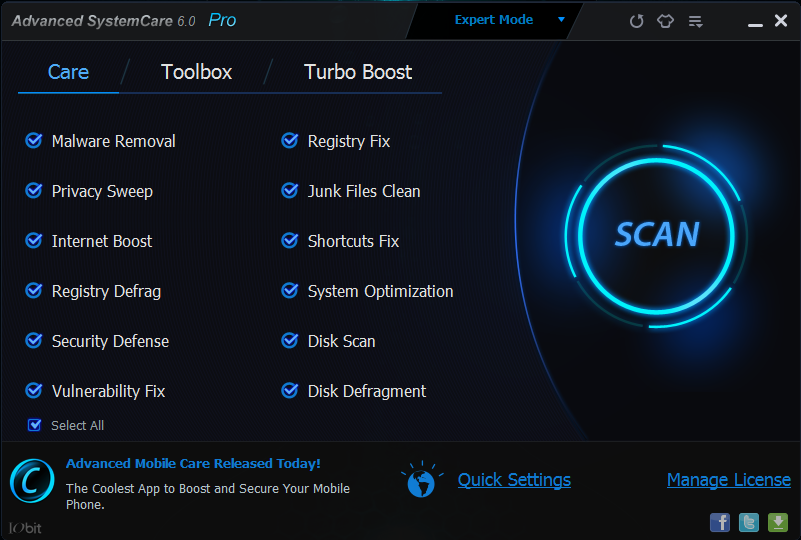Click the Manage License link
Viewport: 801px width, 540px height.
728,480
